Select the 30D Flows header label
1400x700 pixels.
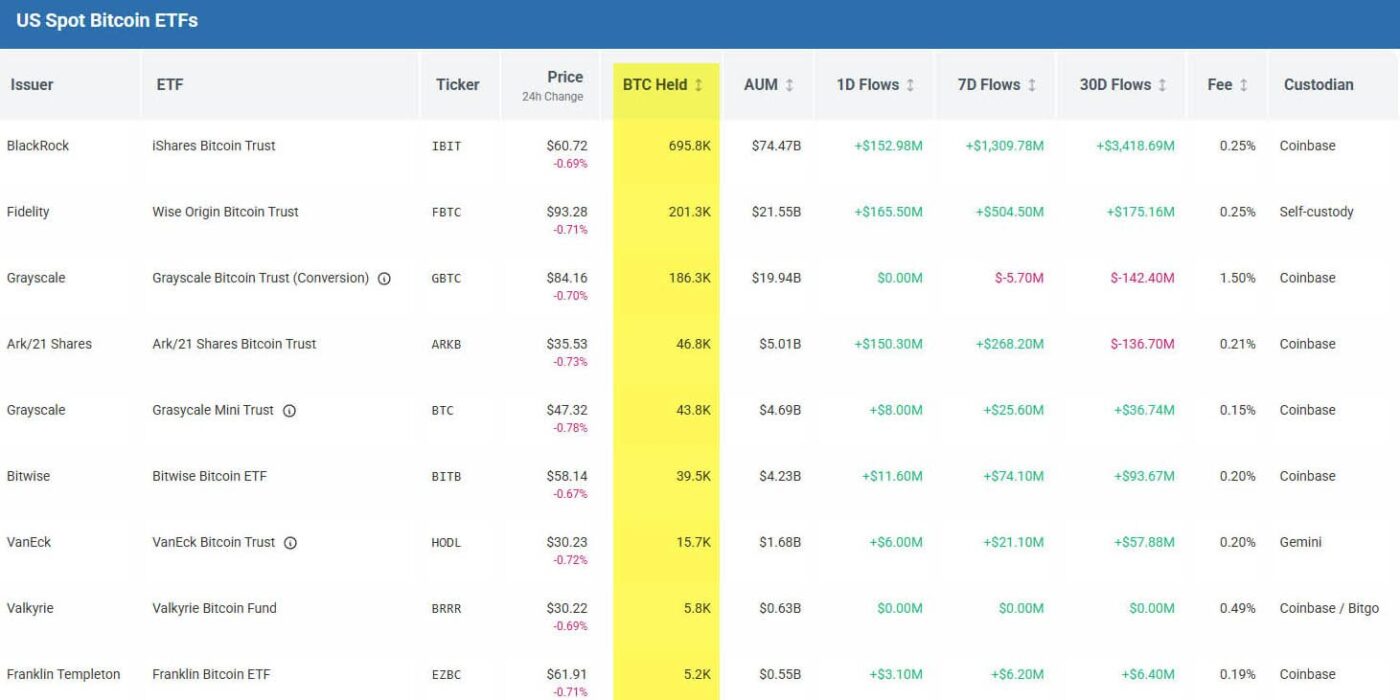pyautogui.click(x=1115, y=85)
